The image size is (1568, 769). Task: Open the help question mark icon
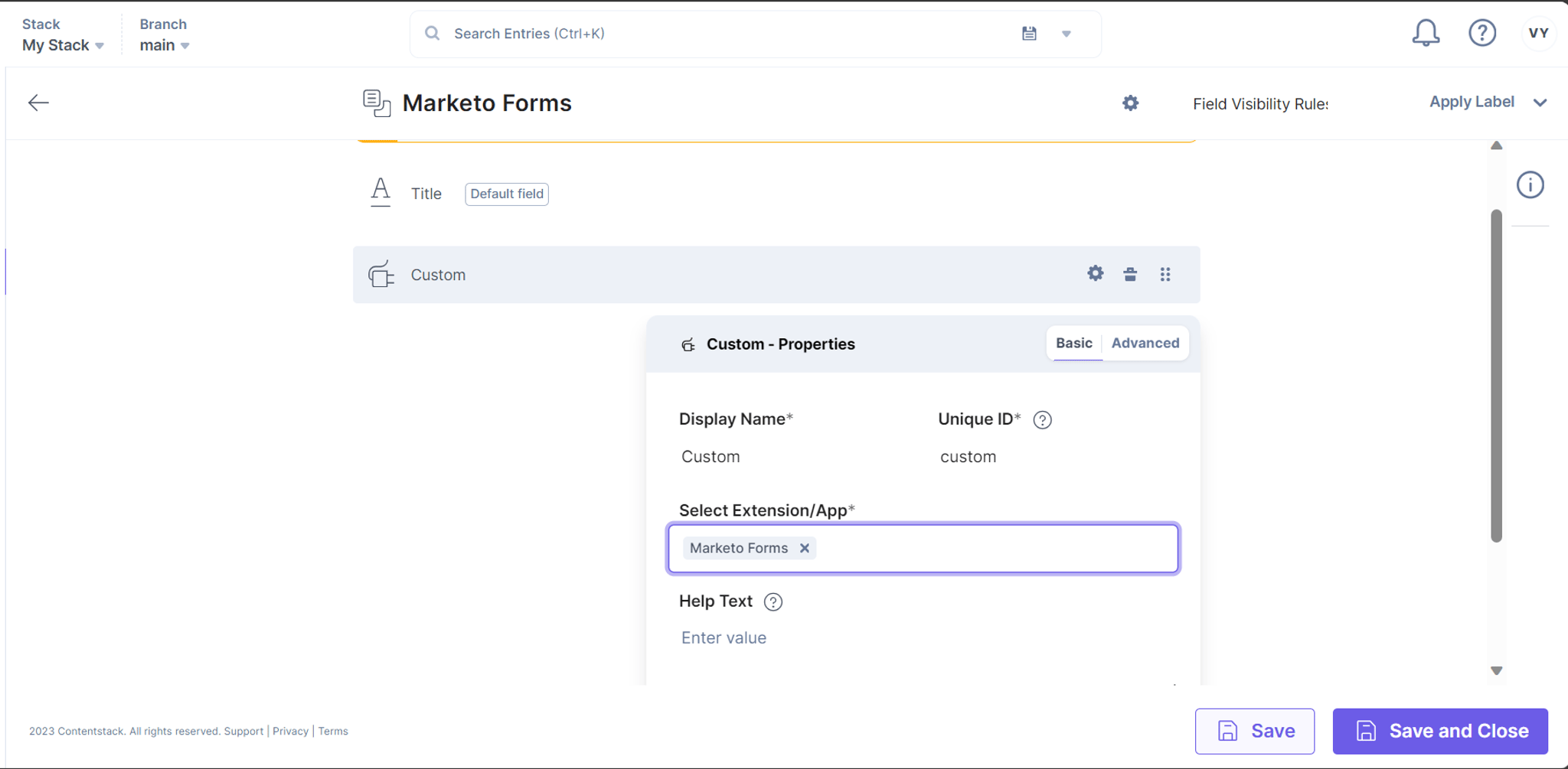pyautogui.click(x=1482, y=33)
